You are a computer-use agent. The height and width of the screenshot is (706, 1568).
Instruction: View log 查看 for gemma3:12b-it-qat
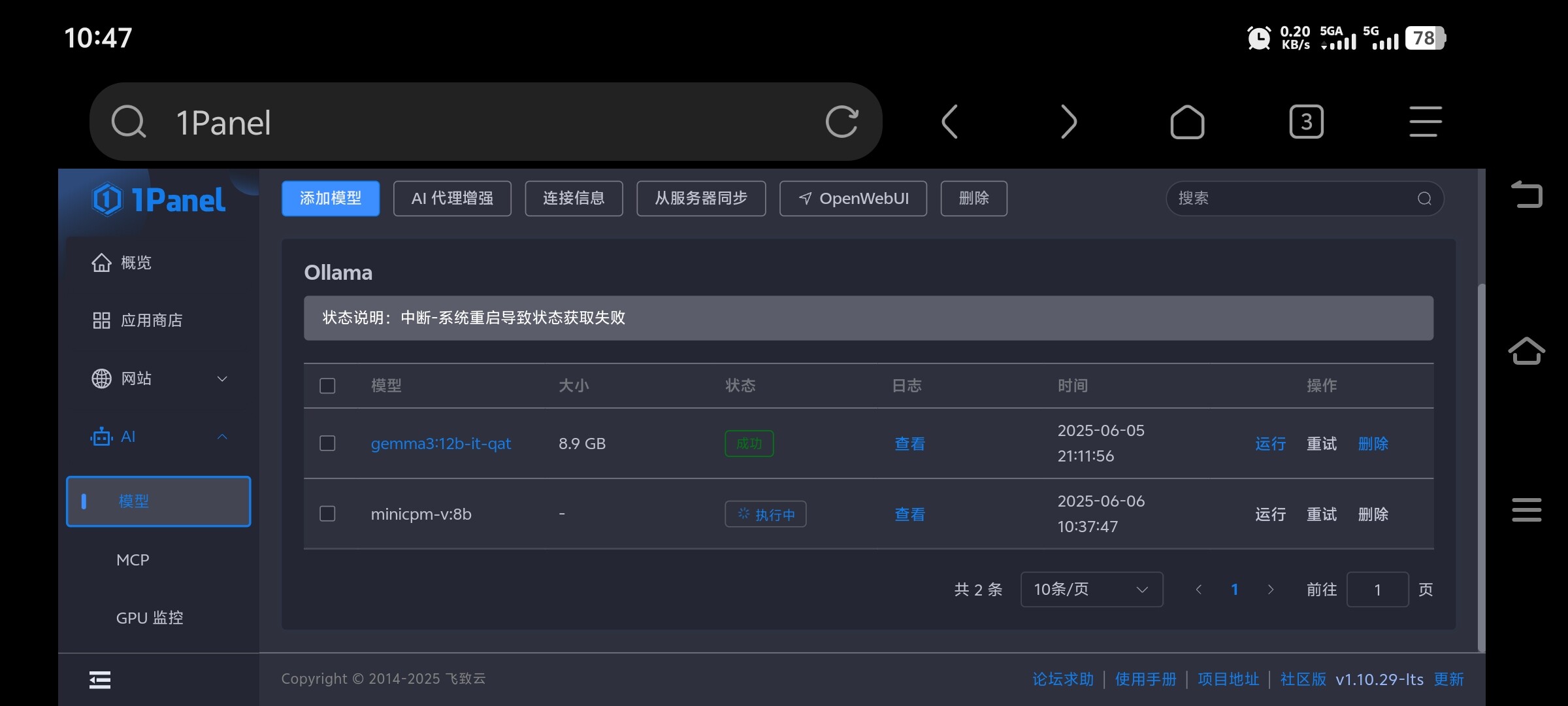click(x=909, y=444)
